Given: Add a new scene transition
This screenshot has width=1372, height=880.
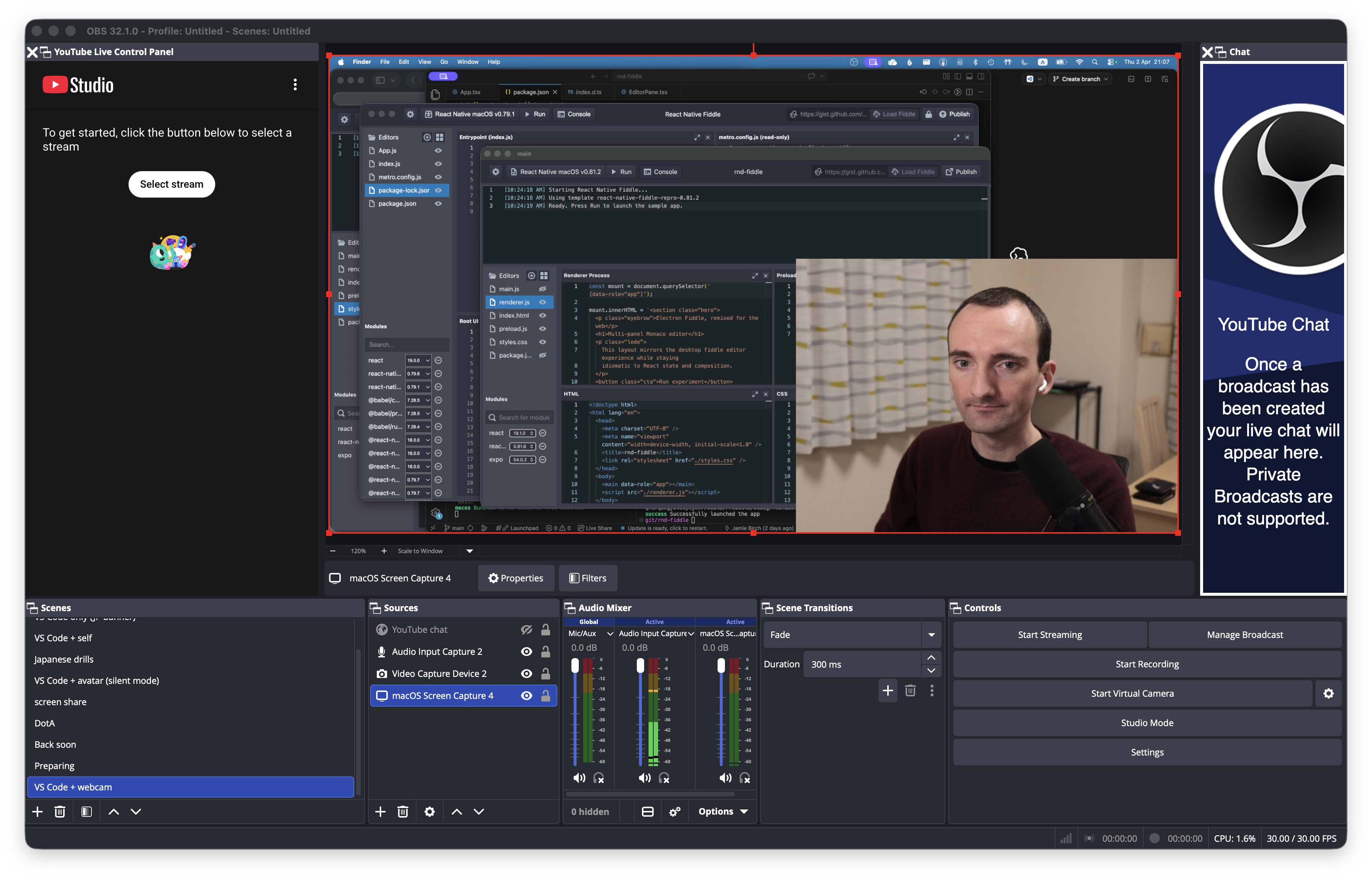Looking at the screenshot, I should click(888, 690).
